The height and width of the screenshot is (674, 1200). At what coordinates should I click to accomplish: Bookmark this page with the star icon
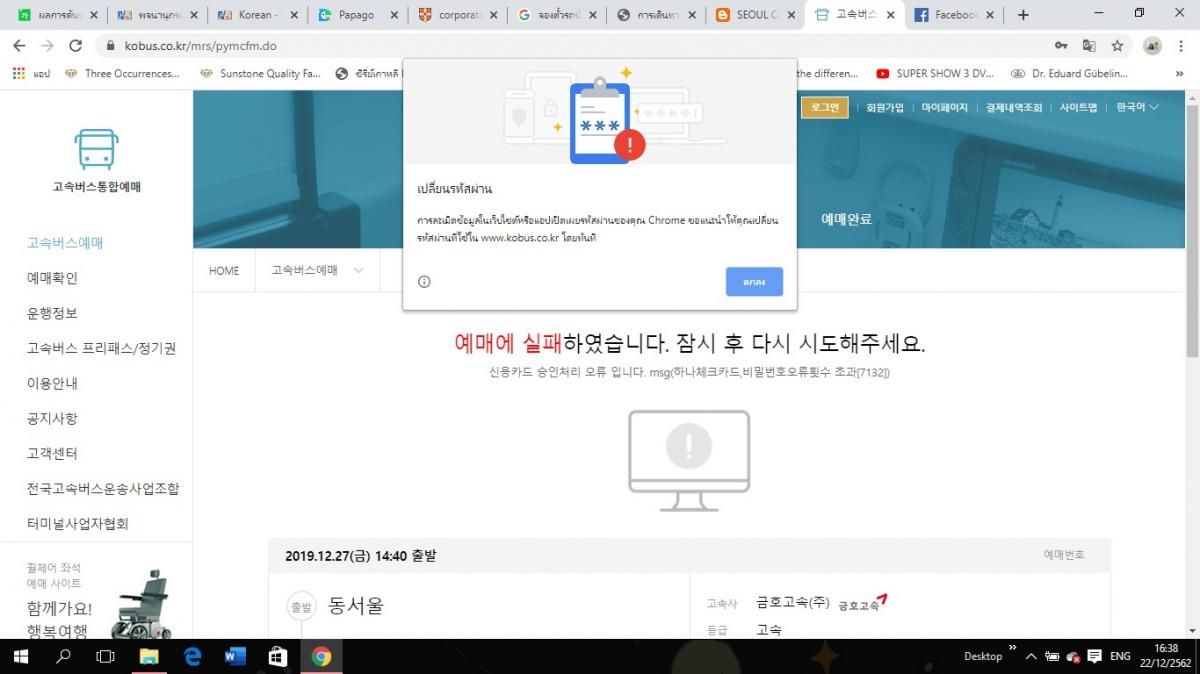[x=1117, y=46]
